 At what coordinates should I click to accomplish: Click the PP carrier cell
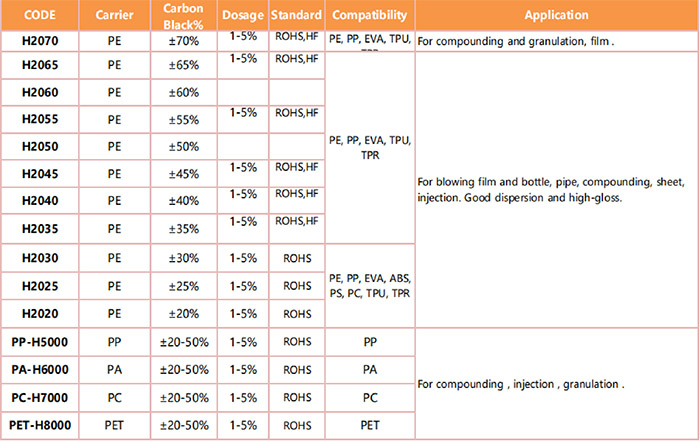[x=114, y=342]
